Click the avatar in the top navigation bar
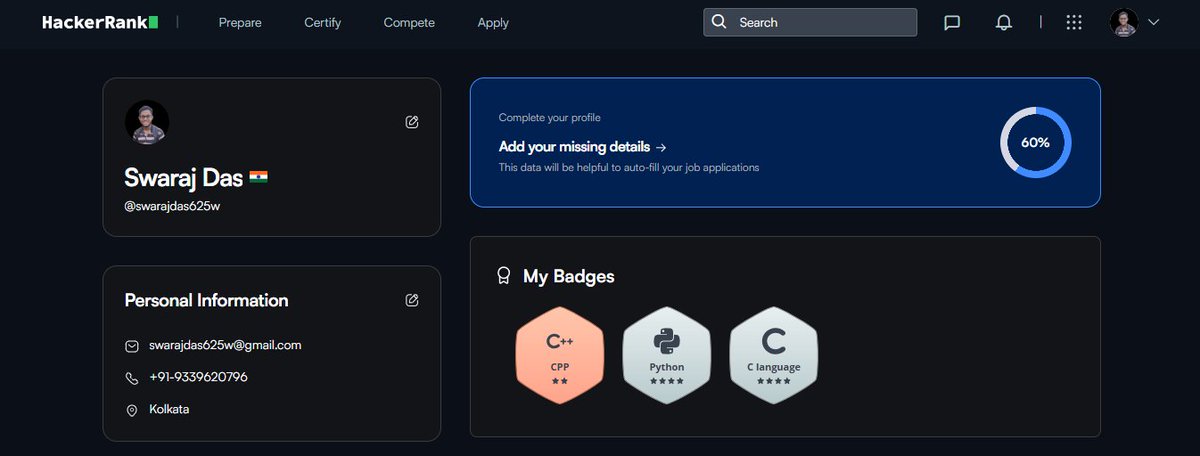 pyautogui.click(x=1124, y=22)
